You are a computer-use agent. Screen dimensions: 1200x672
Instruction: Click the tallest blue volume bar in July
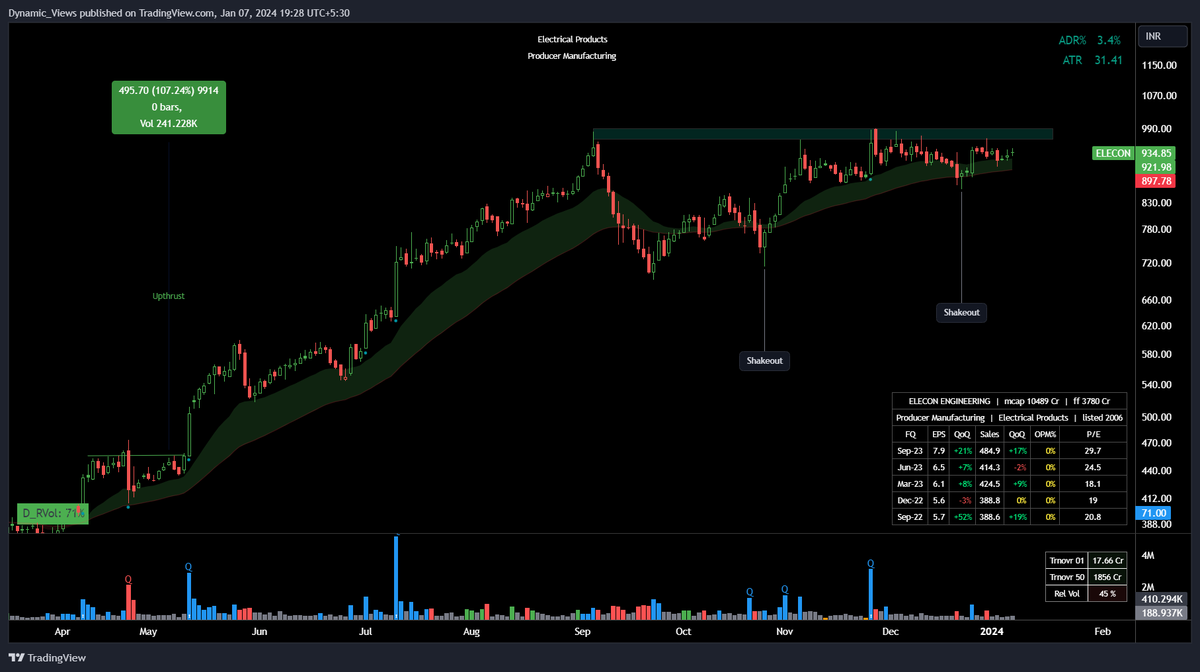(x=396, y=577)
